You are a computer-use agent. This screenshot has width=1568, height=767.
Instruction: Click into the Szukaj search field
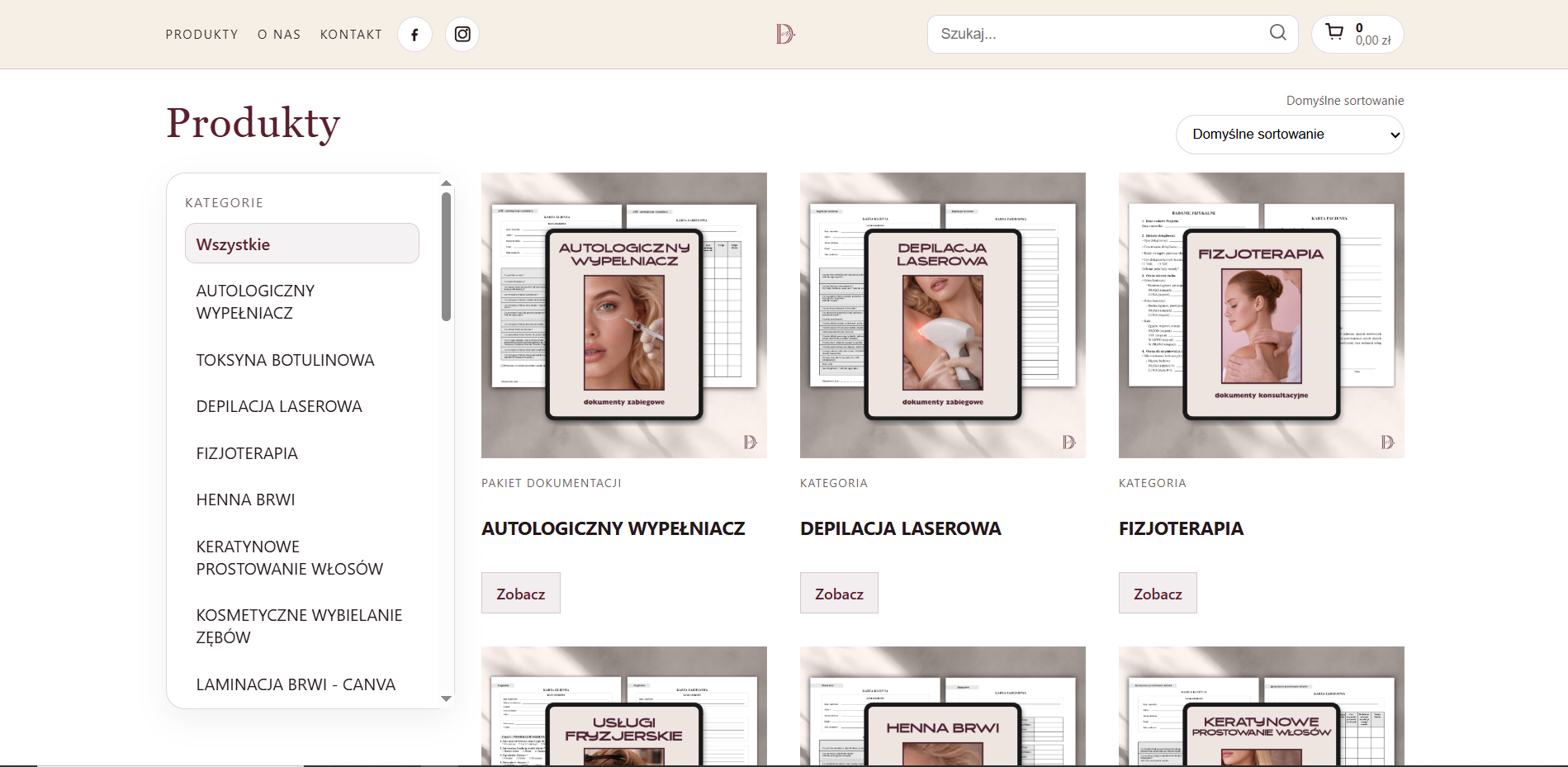click(1098, 35)
